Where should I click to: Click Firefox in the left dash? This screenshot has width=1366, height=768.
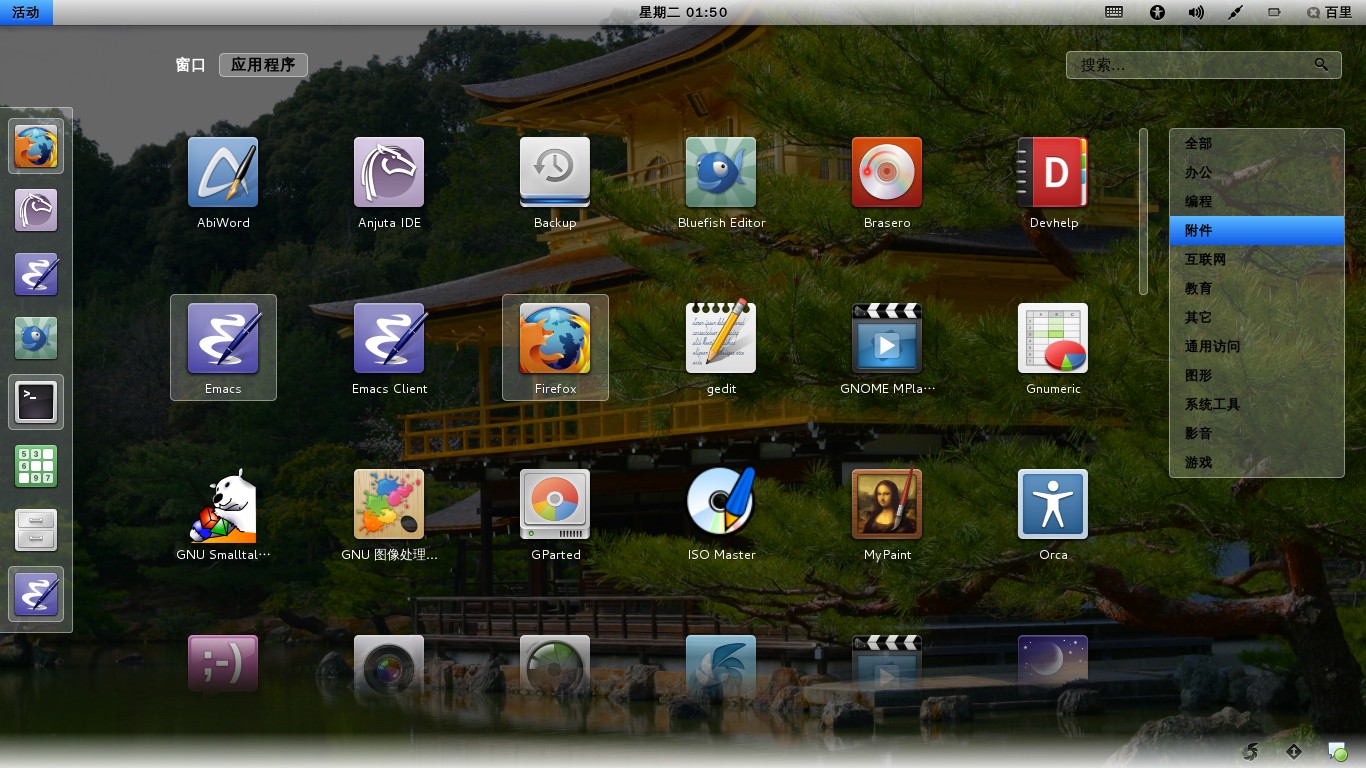36,147
